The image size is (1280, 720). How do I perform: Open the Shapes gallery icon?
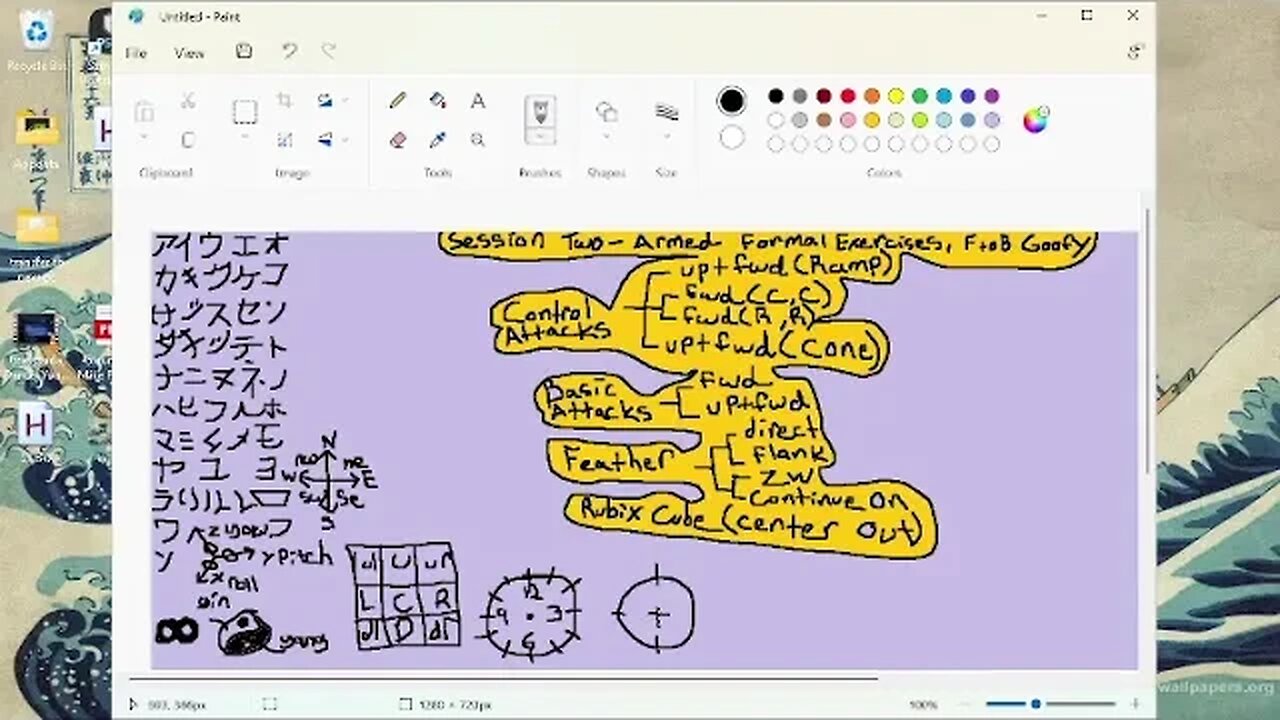pyautogui.click(x=606, y=111)
